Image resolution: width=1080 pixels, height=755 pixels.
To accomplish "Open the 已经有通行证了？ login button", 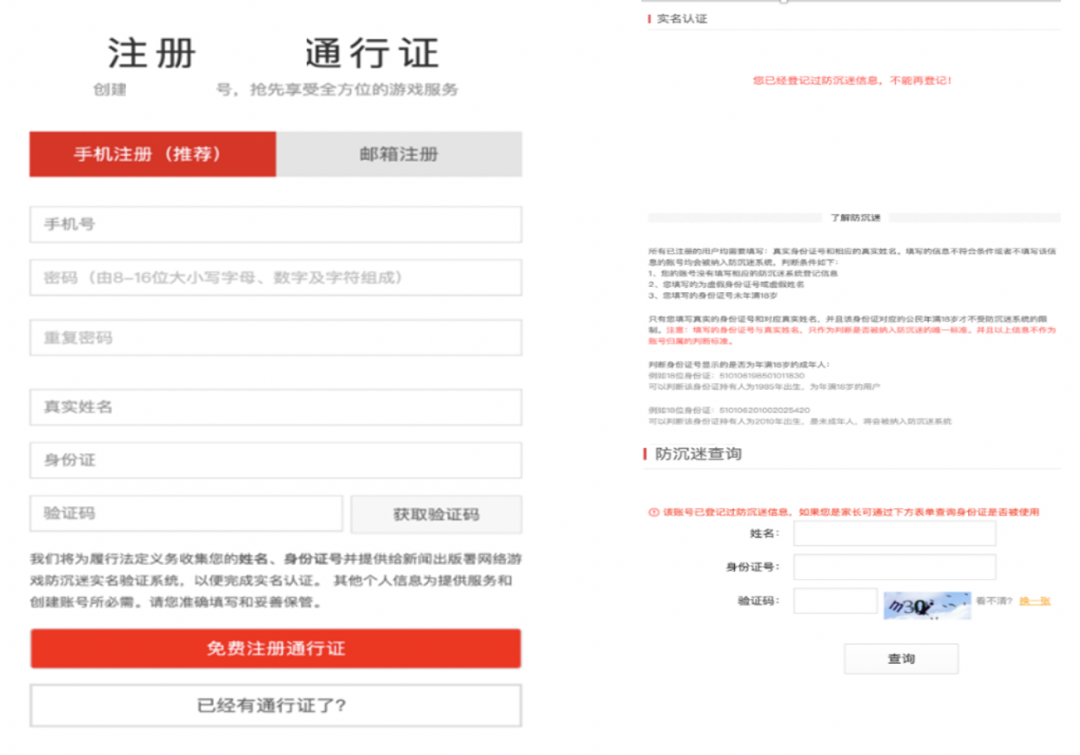I will click(275, 705).
